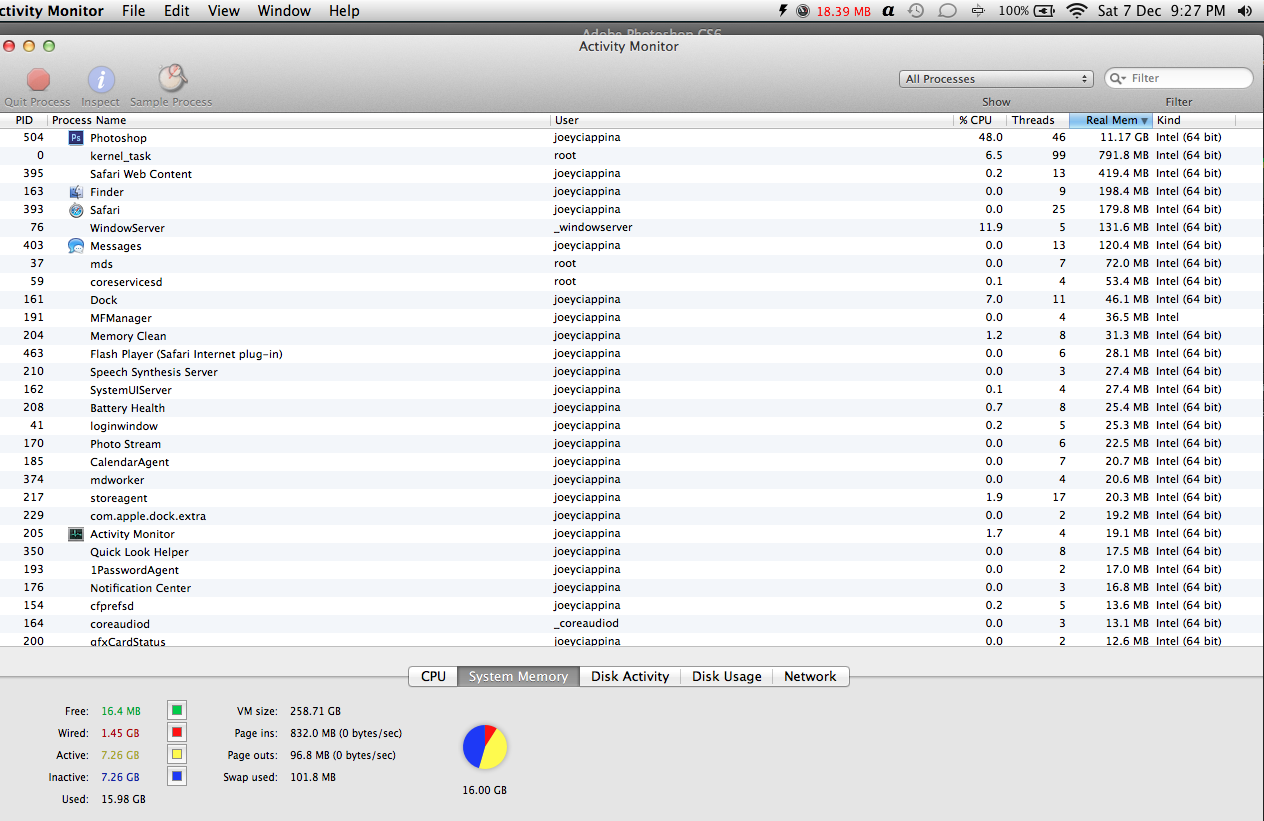Image resolution: width=1264 pixels, height=821 pixels.
Task: Click the Safari compass icon in process list
Action: (76, 210)
